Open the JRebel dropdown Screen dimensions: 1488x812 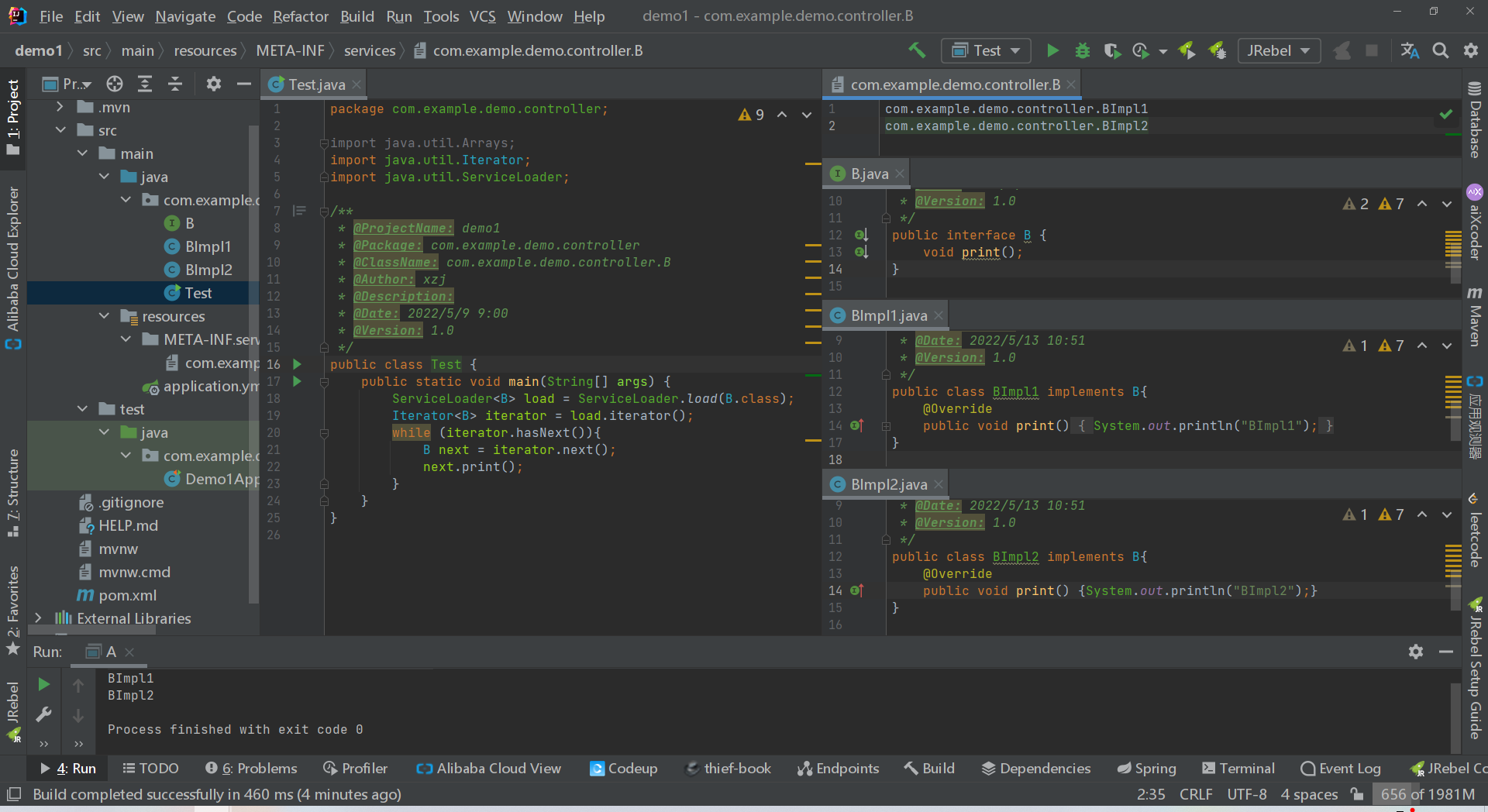pyautogui.click(x=1278, y=51)
